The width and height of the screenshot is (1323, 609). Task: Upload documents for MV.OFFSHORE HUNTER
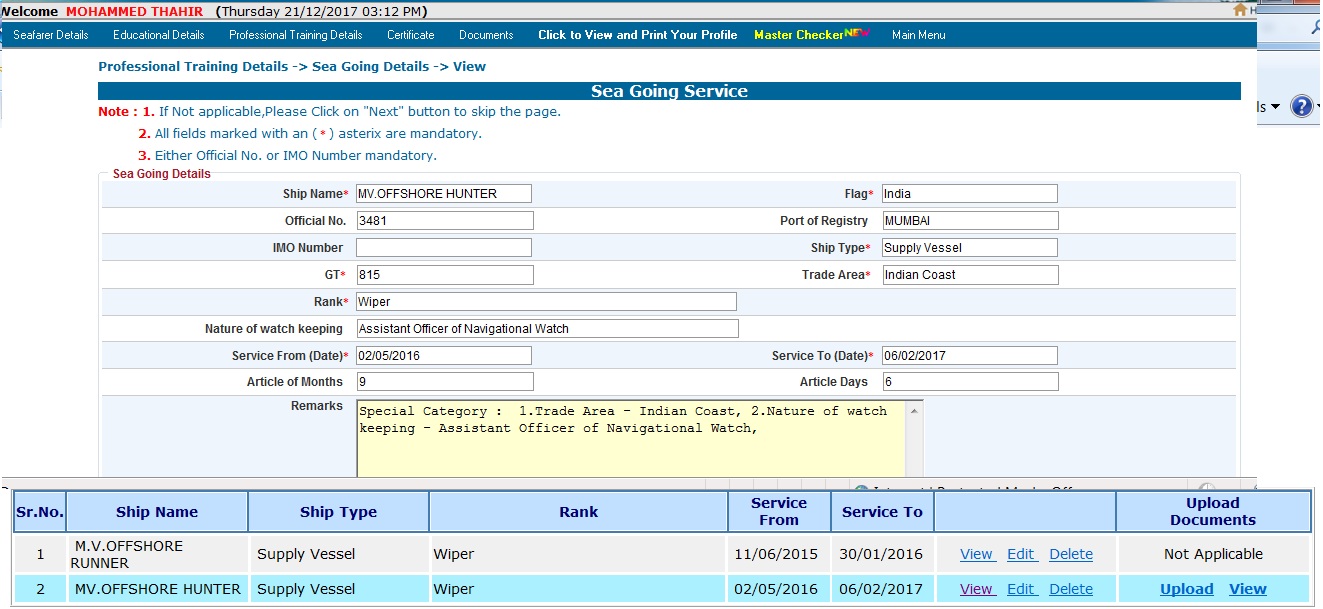1186,589
